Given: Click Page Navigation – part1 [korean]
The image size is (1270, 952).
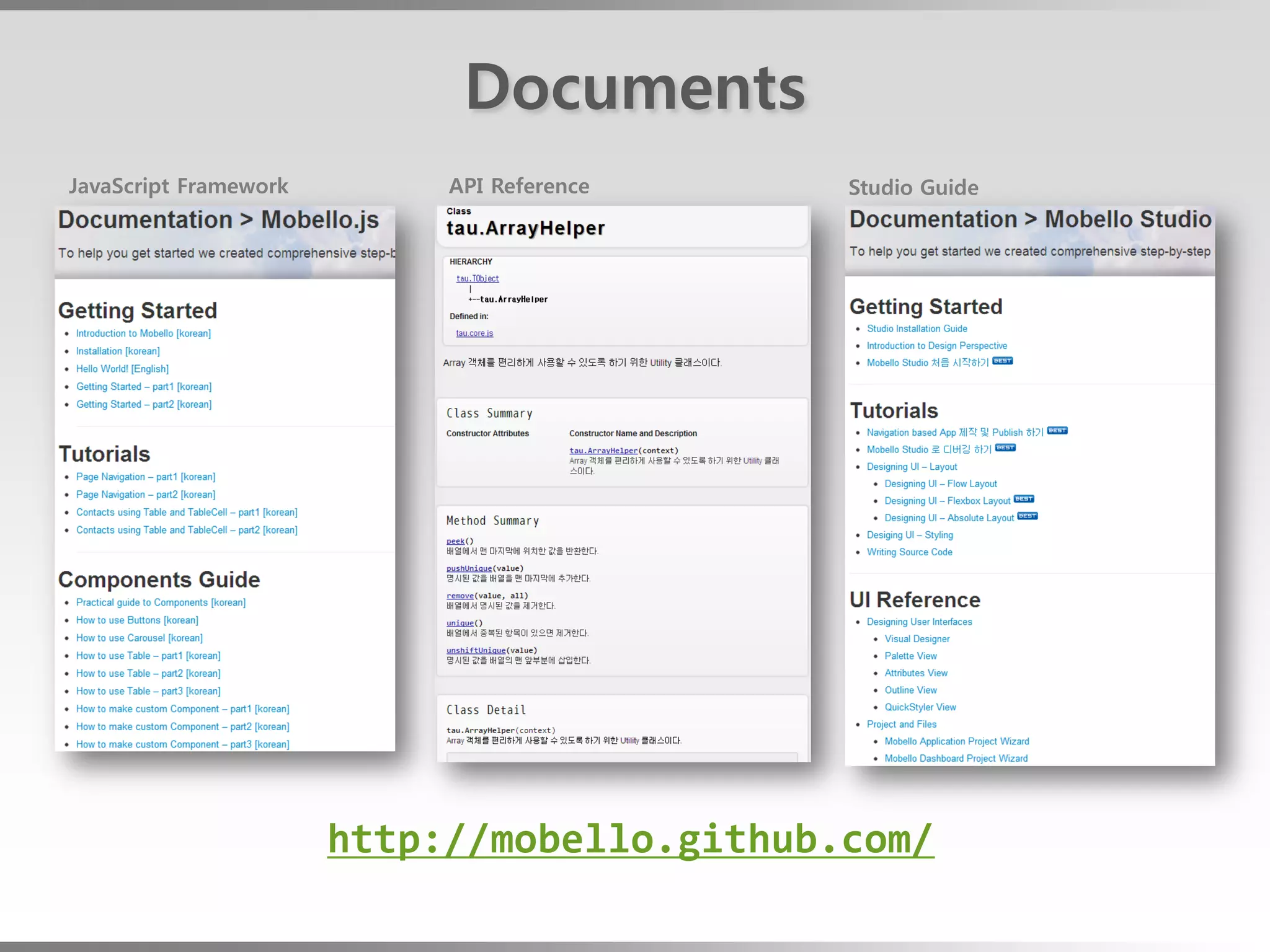Looking at the screenshot, I should (x=145, y=477).
